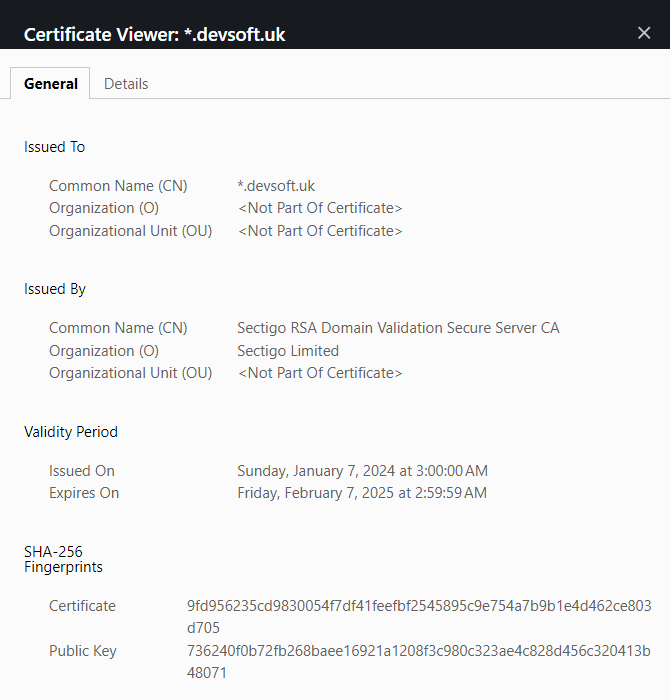Click Issued To organizational unit value
Image resolution: width=670 pixels, height=700 pixels.
click(320, 231)
